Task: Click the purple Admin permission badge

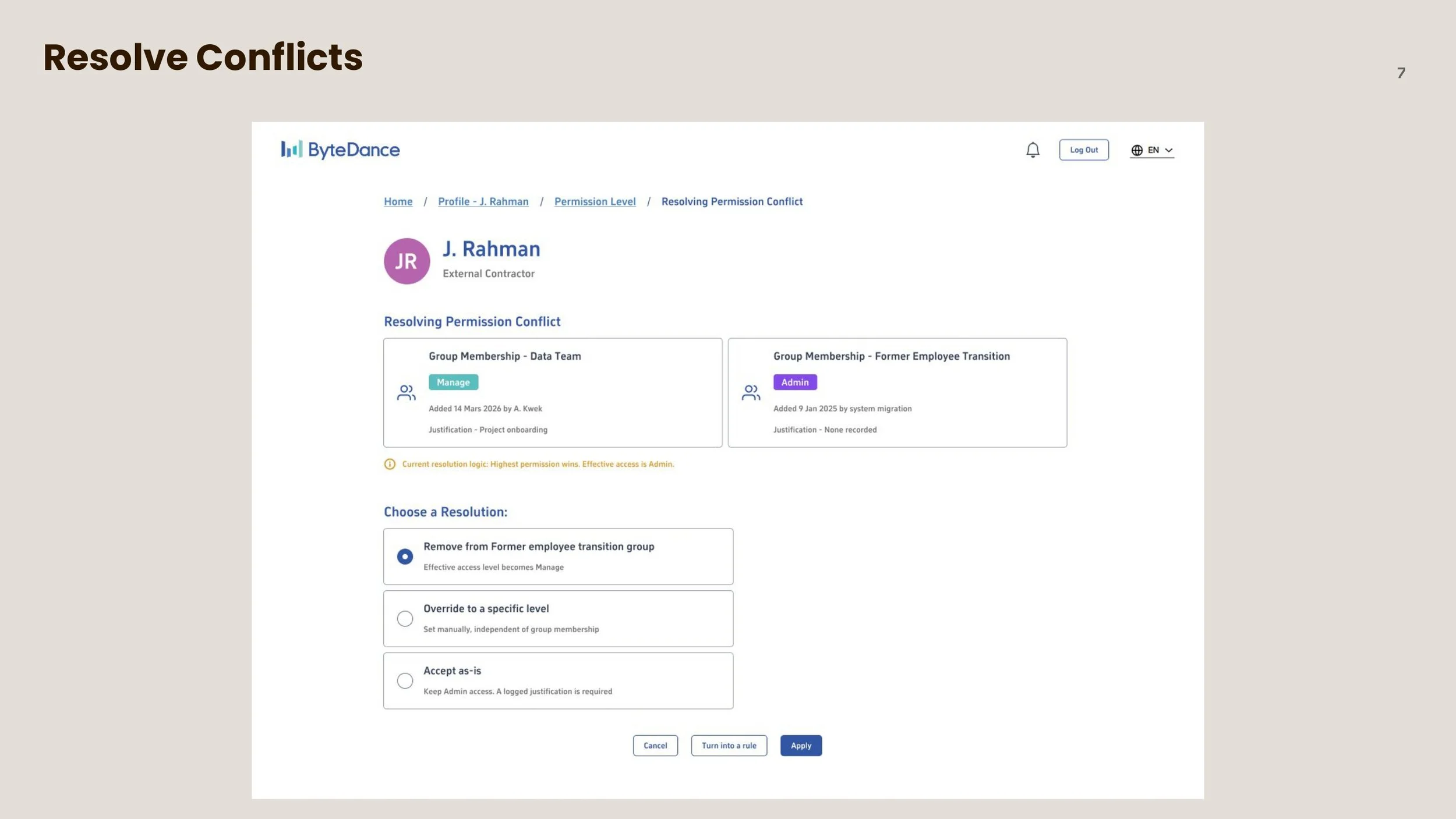Action: click(x=795, y=382)
